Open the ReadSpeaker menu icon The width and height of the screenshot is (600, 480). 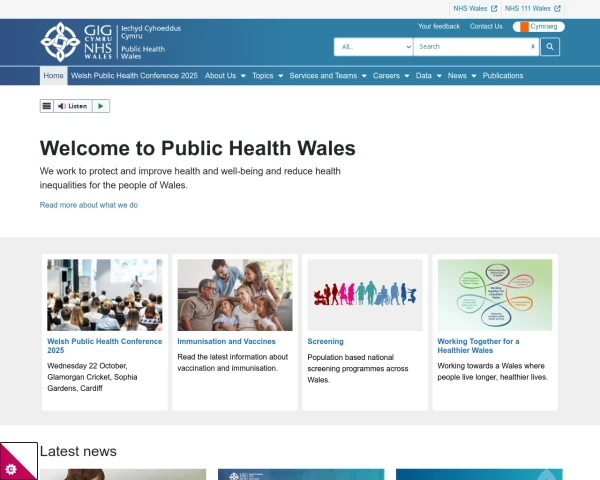coord(47,106)
